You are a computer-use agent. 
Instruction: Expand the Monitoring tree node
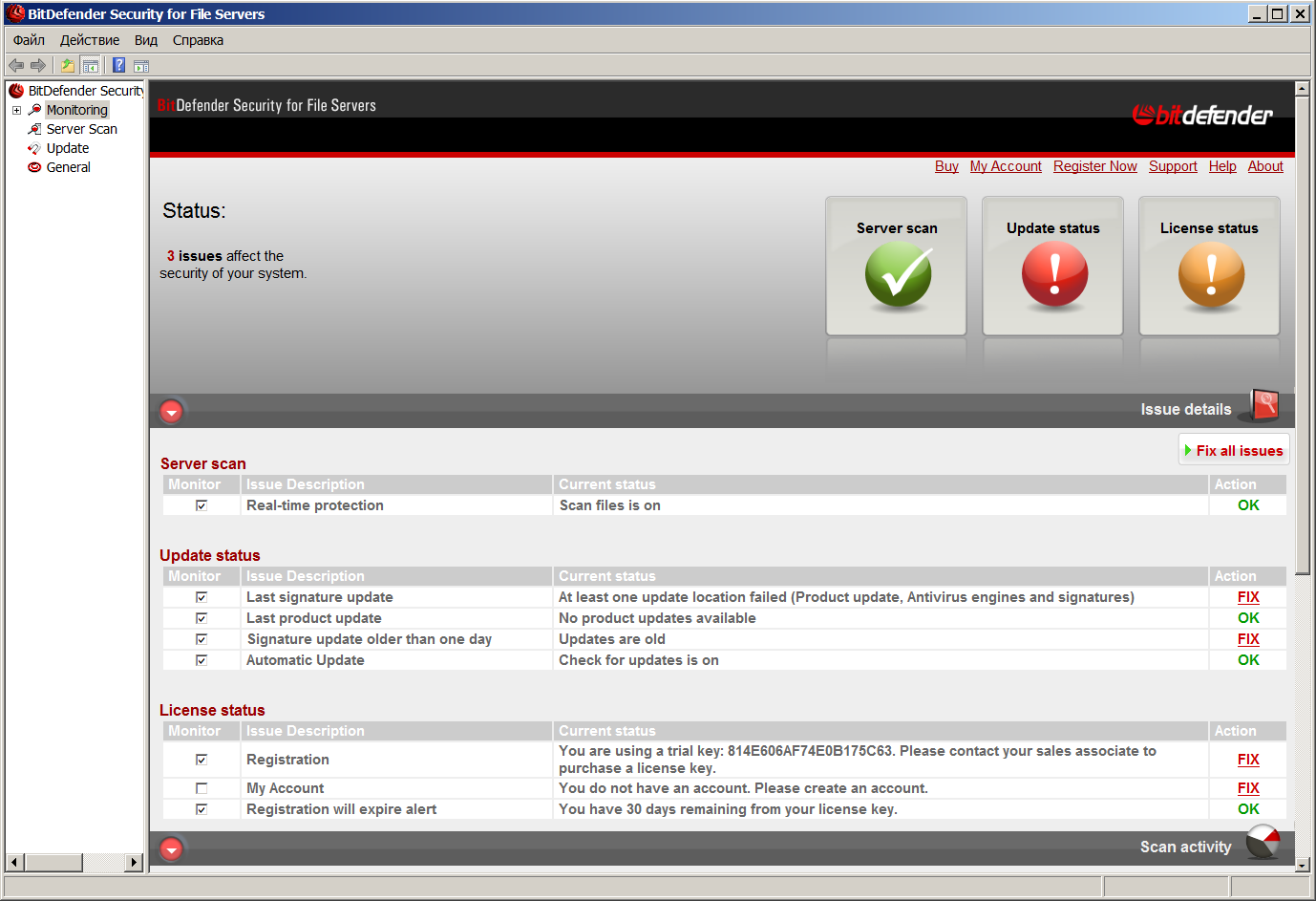click(16, 110)
